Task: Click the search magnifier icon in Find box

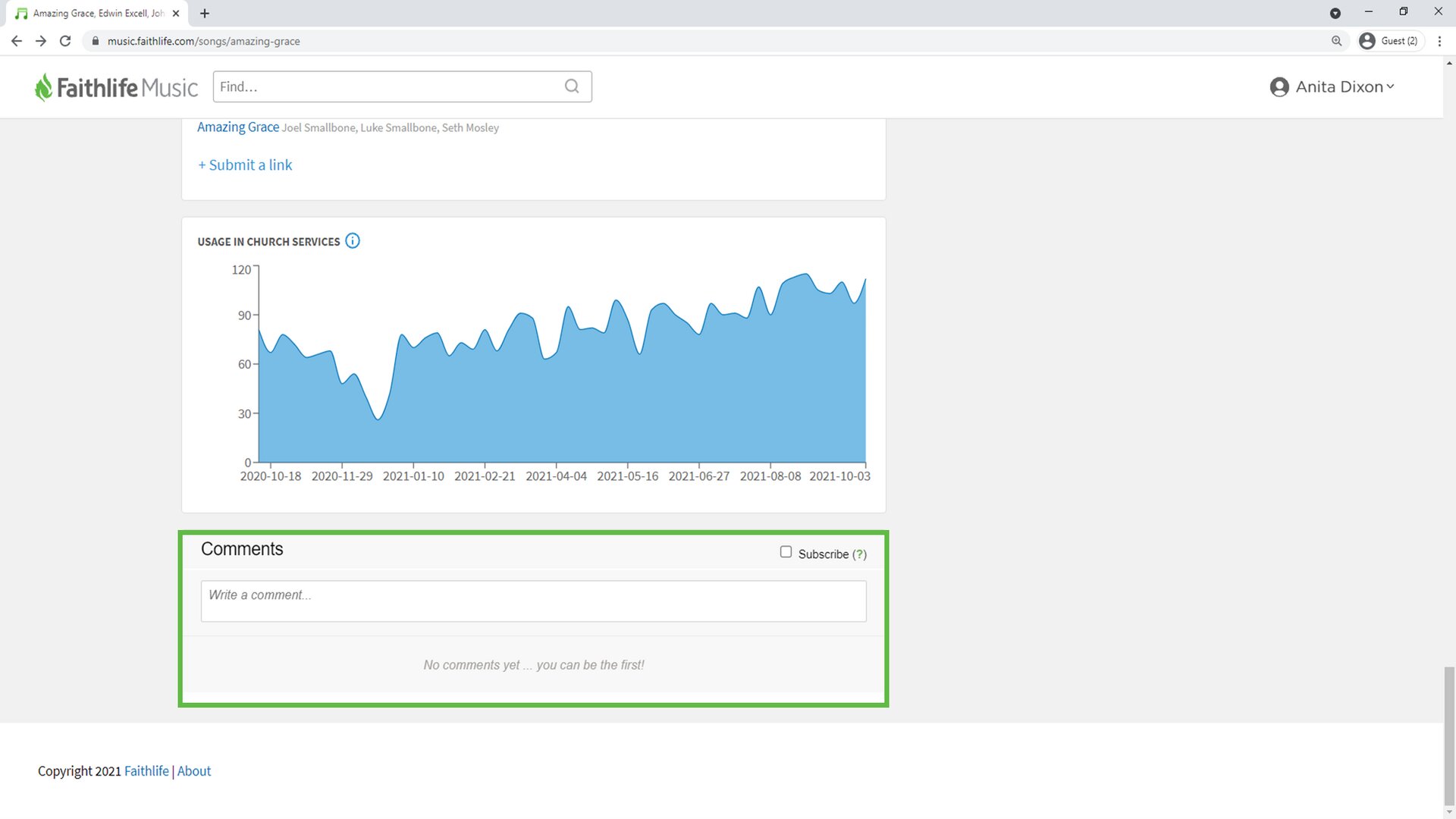Action: point(572,86)
